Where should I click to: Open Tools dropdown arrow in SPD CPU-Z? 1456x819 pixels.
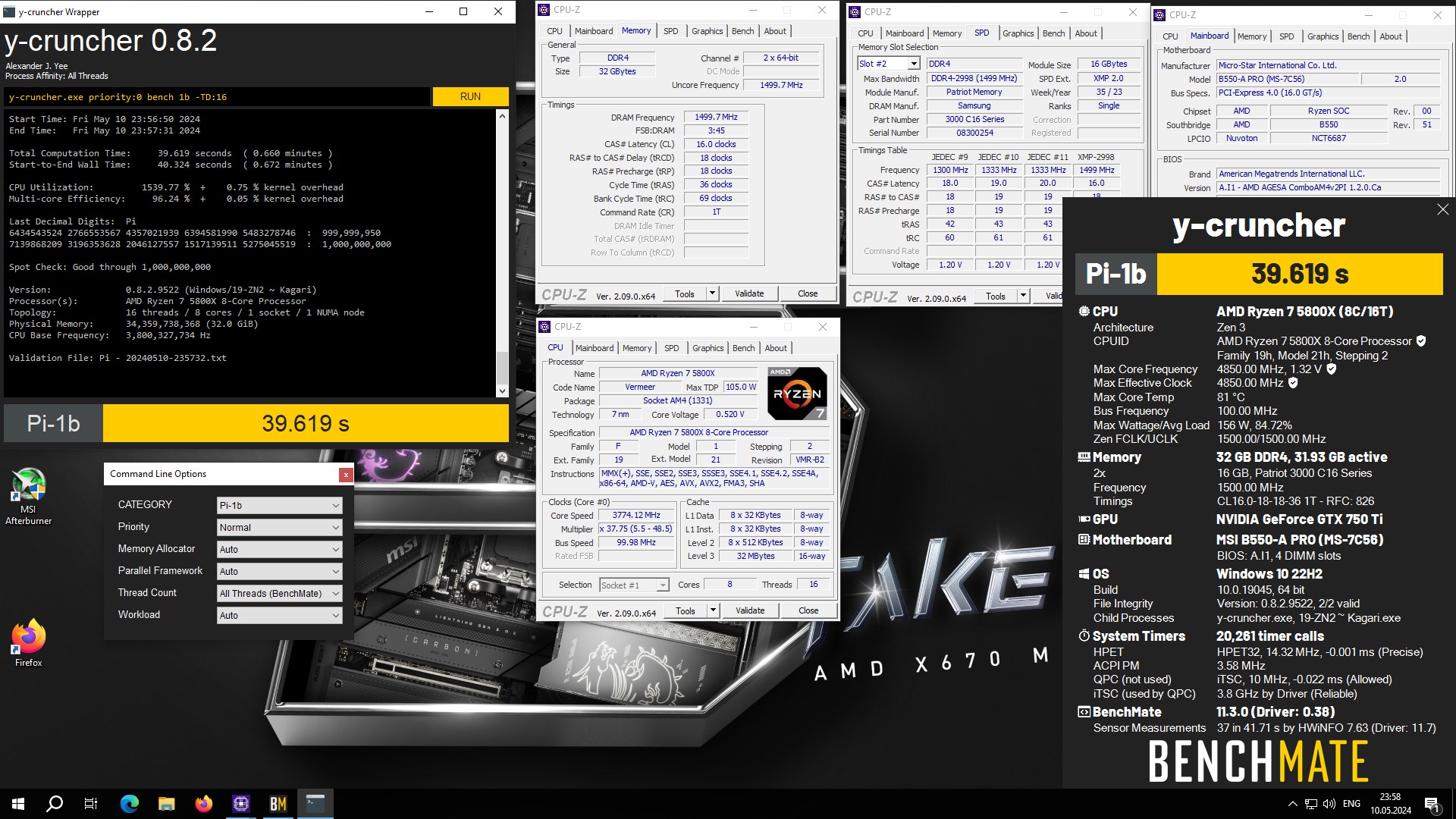(1023, 296)
